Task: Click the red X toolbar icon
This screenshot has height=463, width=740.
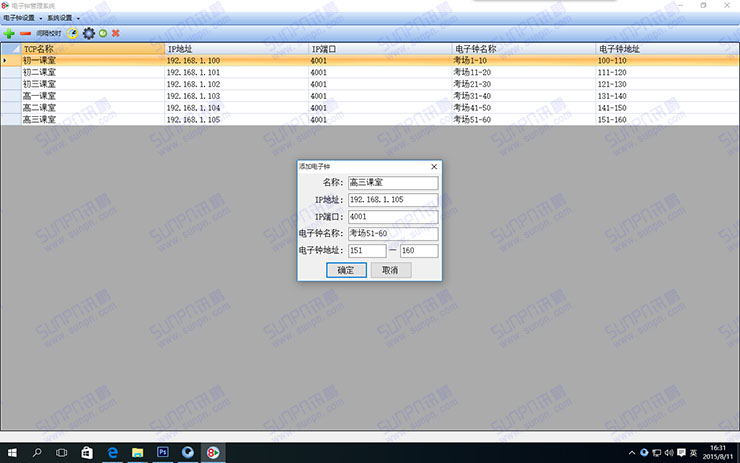Action: tap(116, 33)
